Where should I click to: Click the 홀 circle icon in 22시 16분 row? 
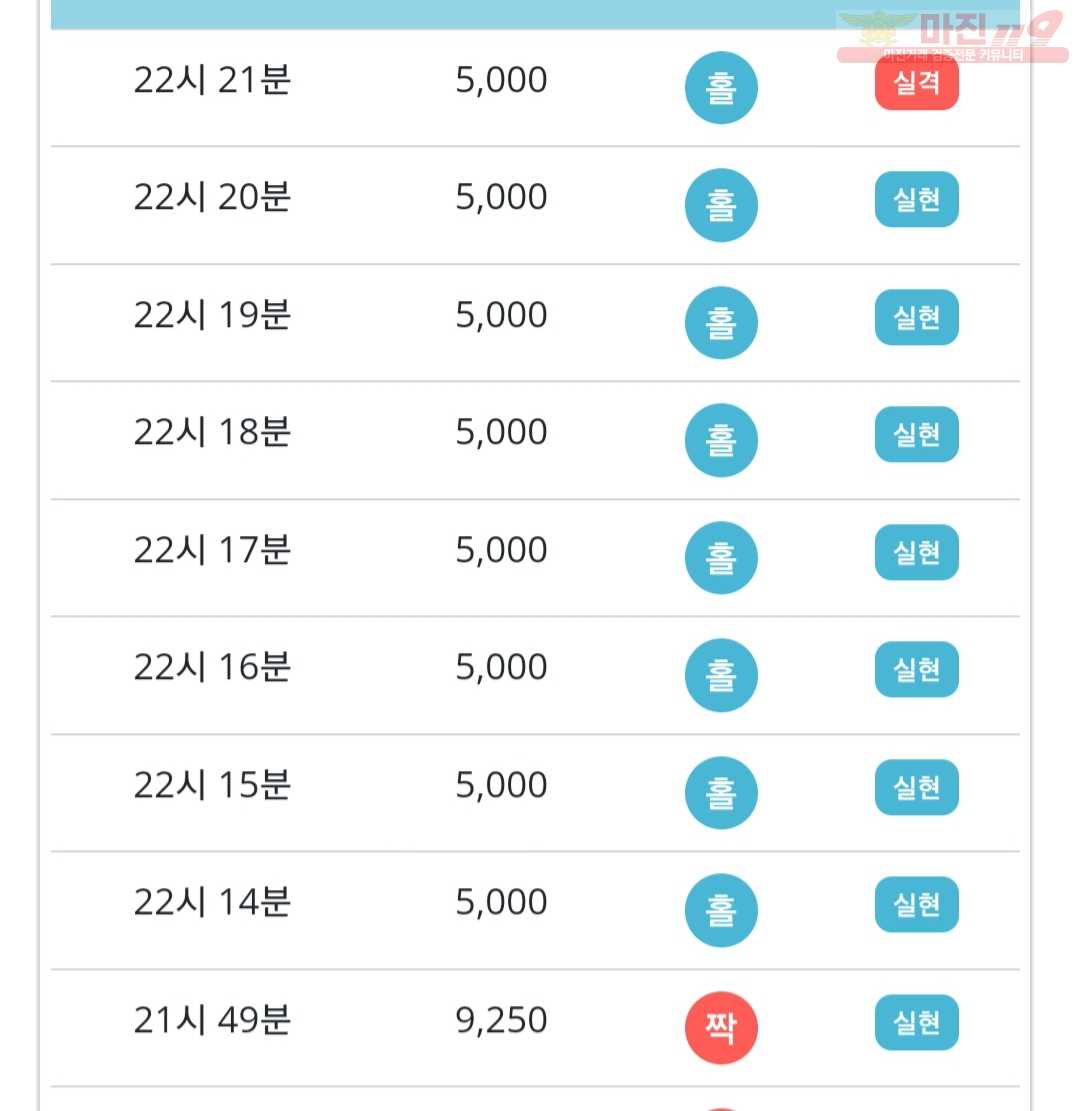721,675
